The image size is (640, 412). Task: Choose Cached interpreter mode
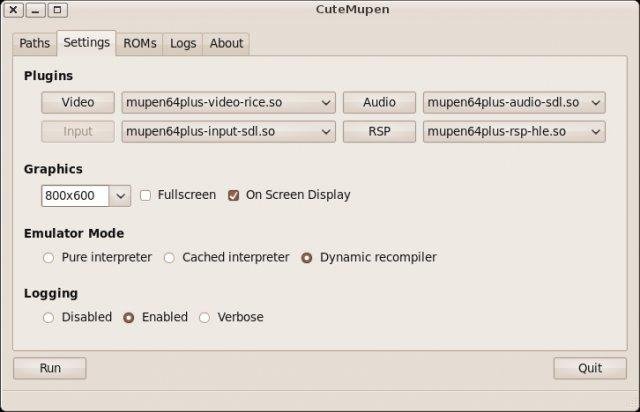(169, 257)
